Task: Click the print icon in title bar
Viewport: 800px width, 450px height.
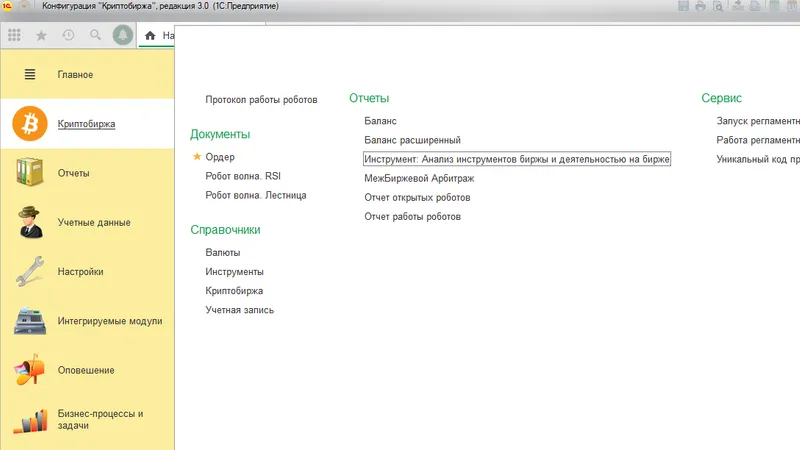Action: tap(701, 6)
